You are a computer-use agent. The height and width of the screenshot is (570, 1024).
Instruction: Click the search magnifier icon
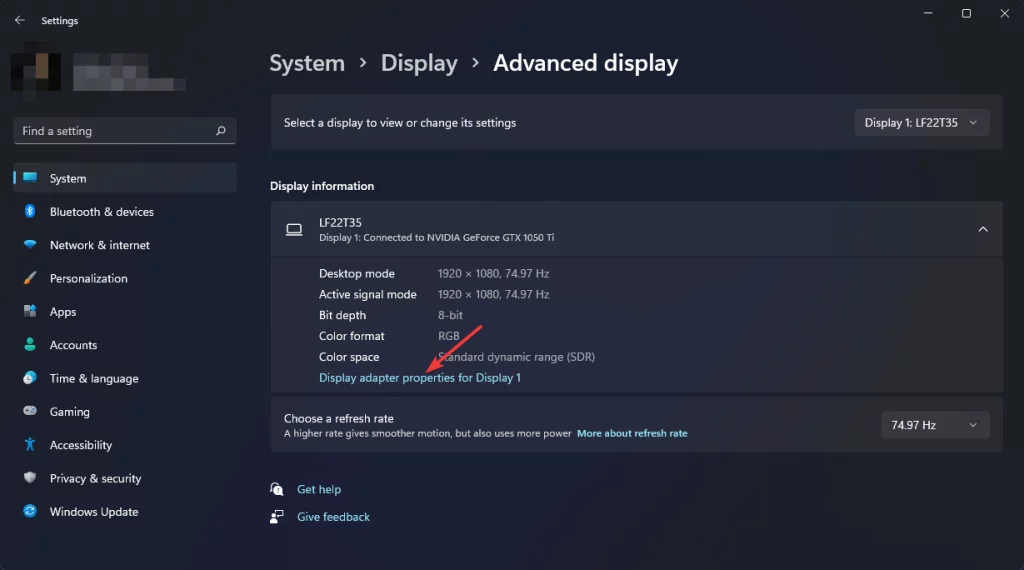(x=221, y=131)
